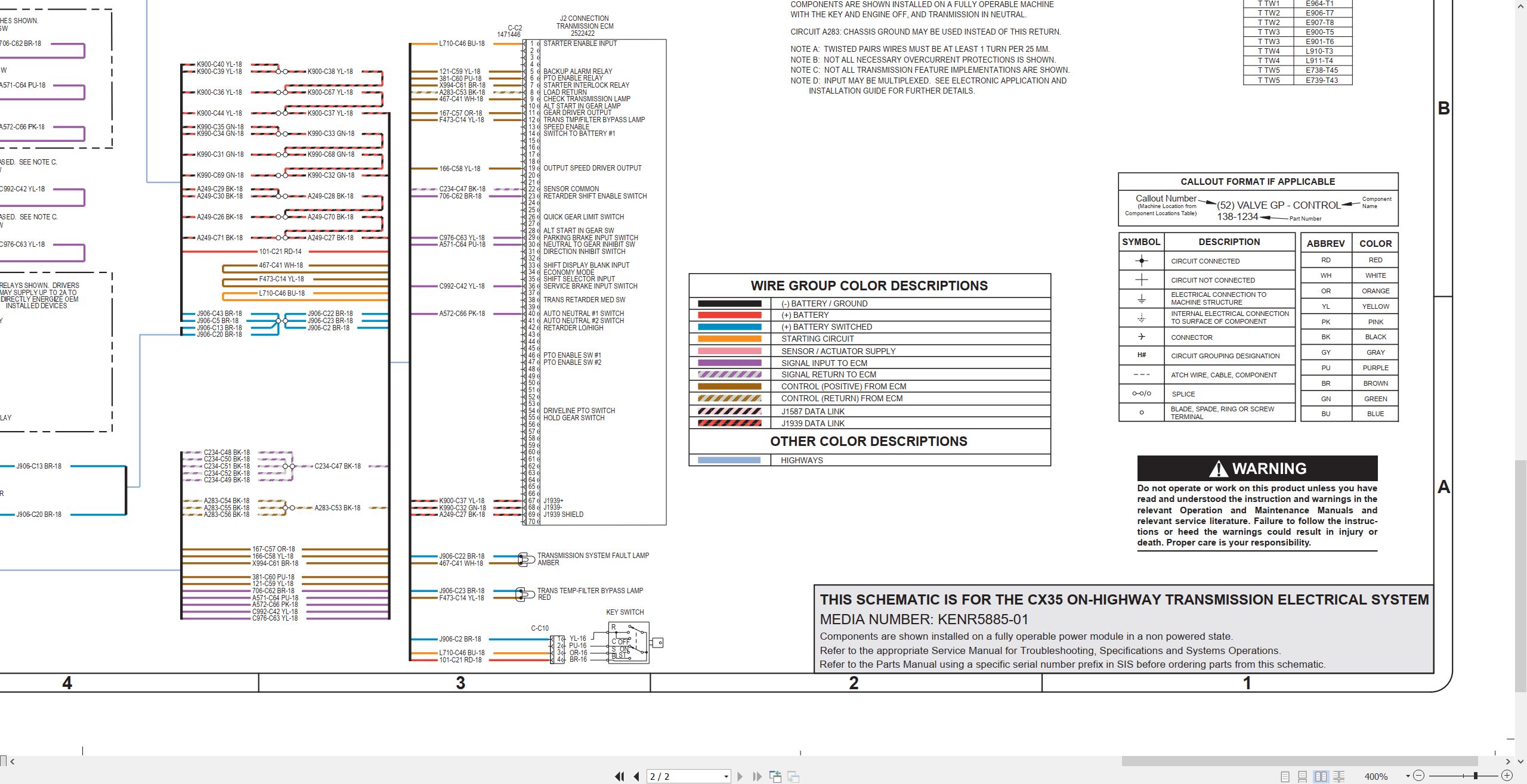The height and width of the screenshot is (784, 1527).
Task: Click 'MEDIA NUMBER: KENR5885-01' text
Action: (x=924, y=619)
